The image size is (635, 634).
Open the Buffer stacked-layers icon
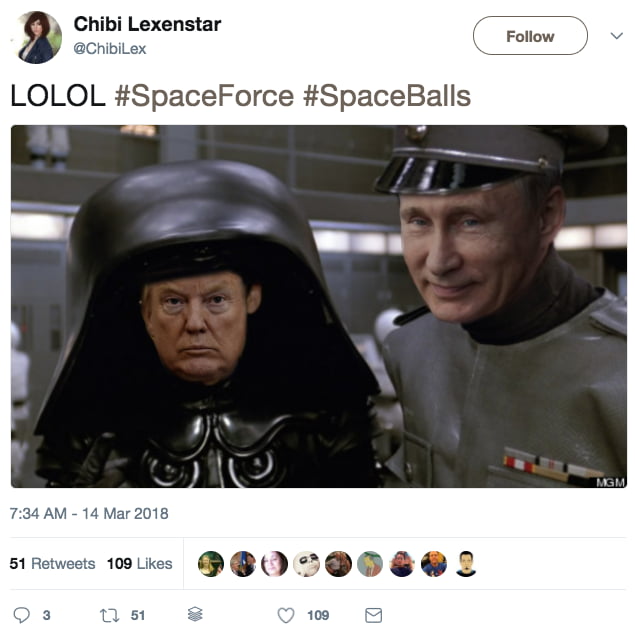(x=195, y=614)
